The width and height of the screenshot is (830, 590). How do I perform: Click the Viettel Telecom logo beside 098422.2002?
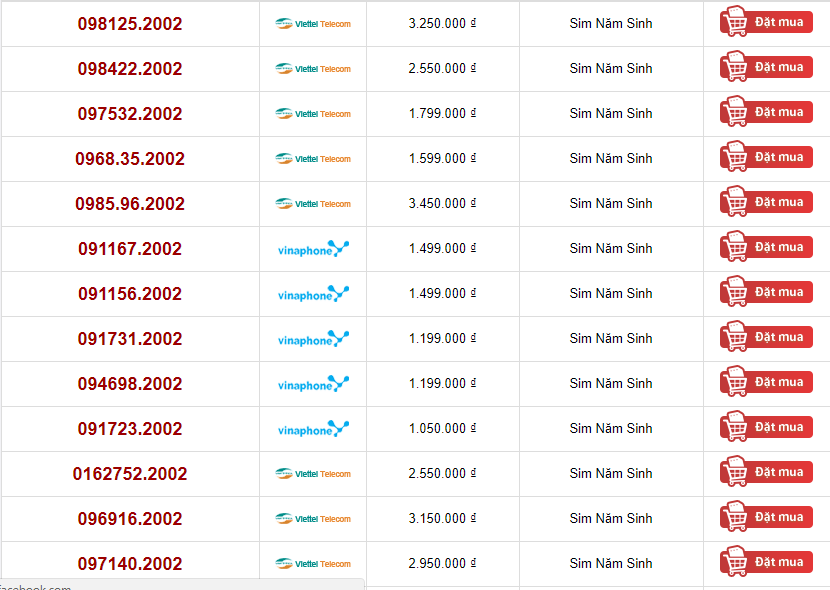click(313, 69)
